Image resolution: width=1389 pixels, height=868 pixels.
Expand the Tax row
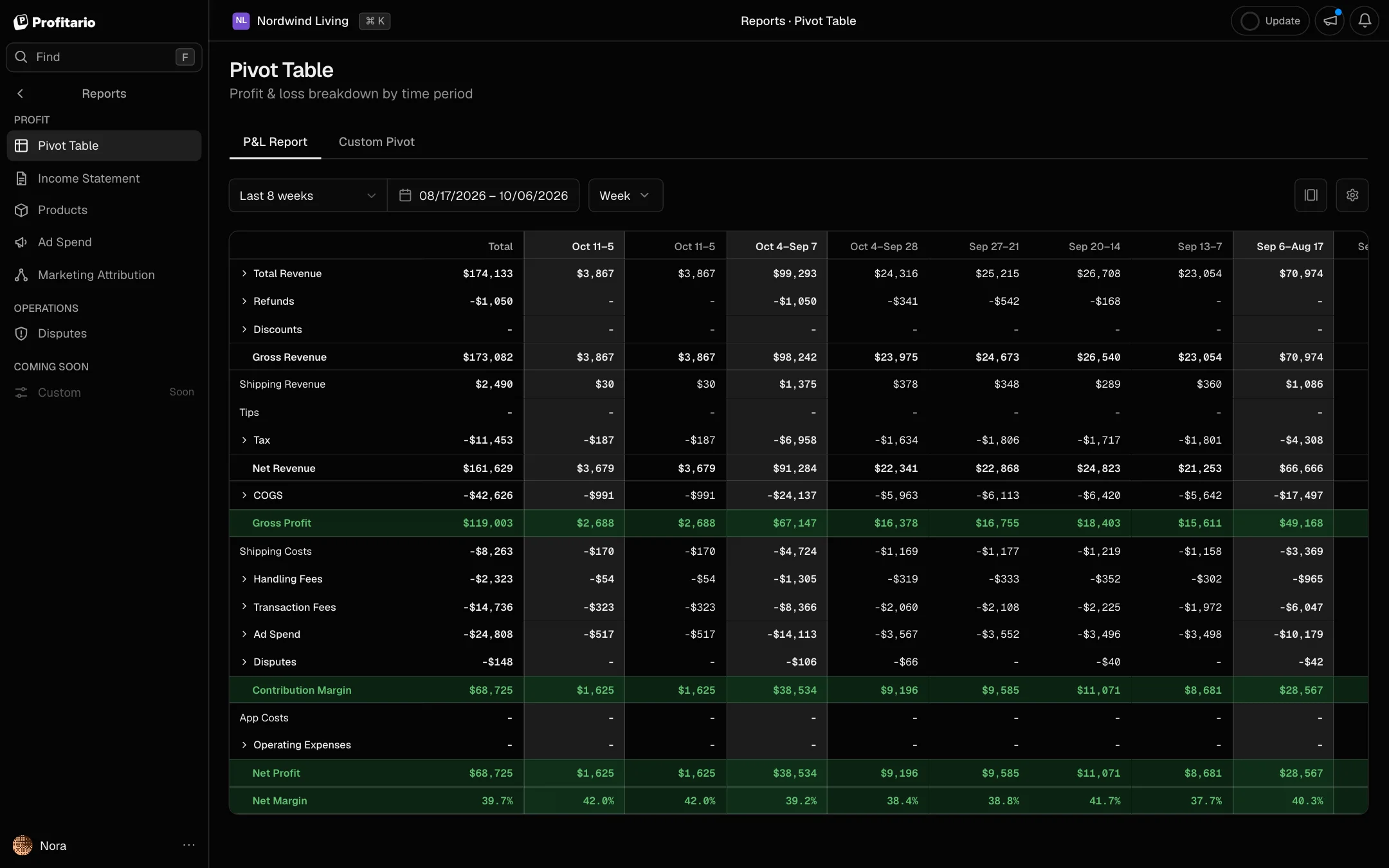point(244,440)
